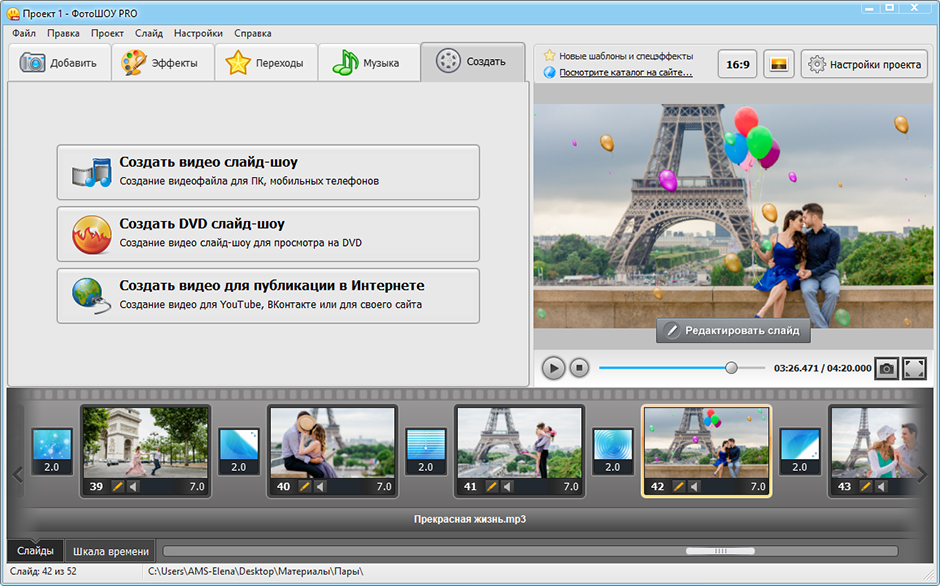The image size is (940, 586).
Task: Click the transition between slides 39 and 40
Action: click(x=239, y=451)
